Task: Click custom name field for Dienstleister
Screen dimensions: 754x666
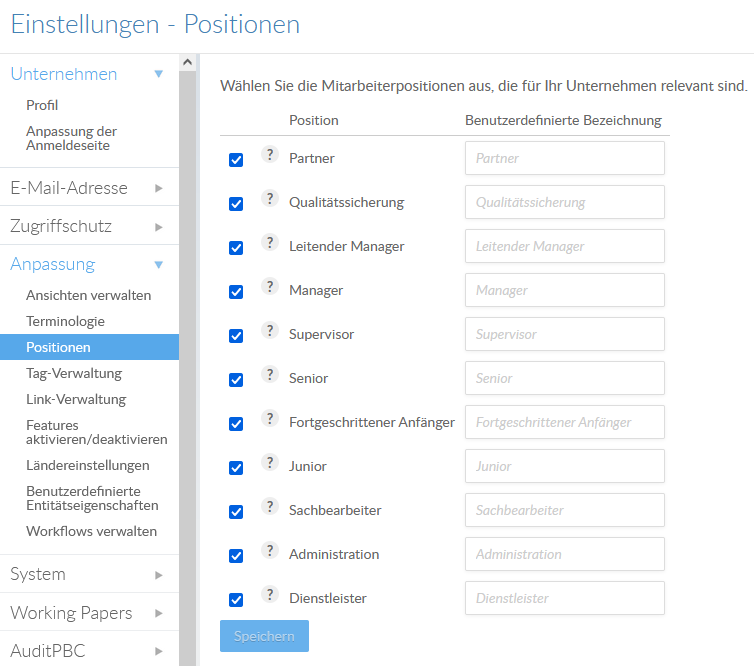Action: 565,598
